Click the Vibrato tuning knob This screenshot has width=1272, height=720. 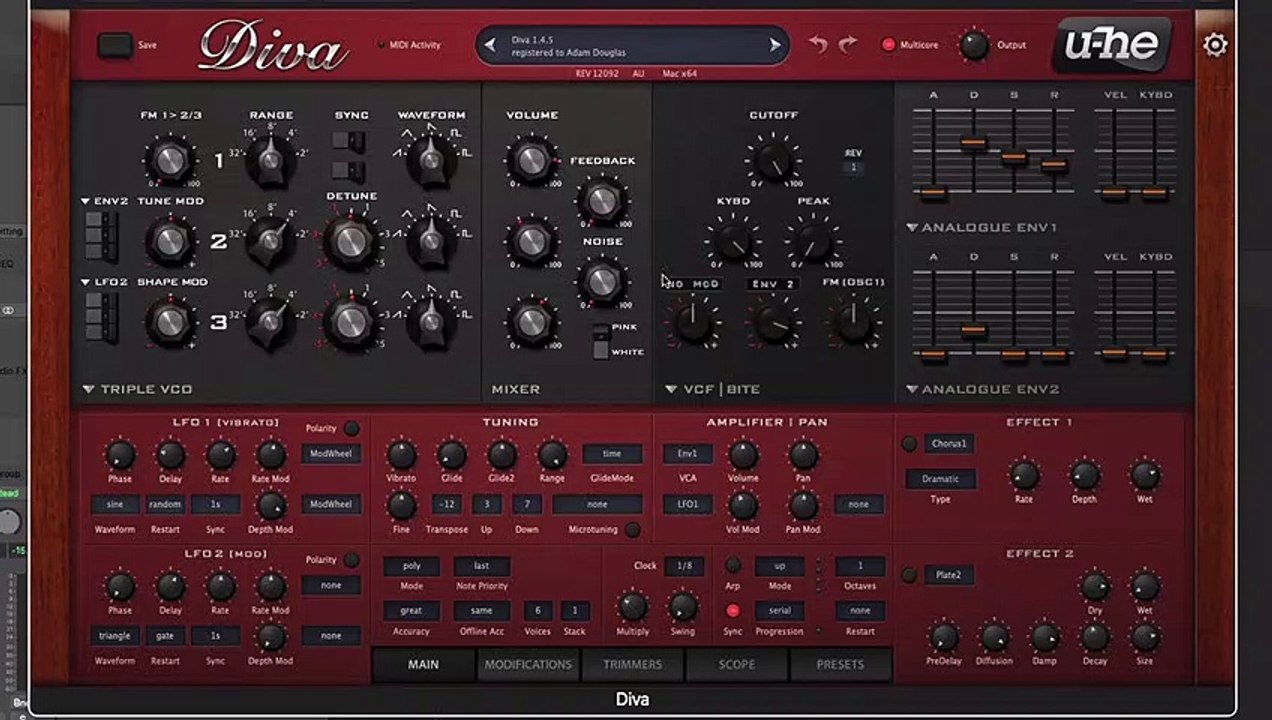click(x=401, y=455)
